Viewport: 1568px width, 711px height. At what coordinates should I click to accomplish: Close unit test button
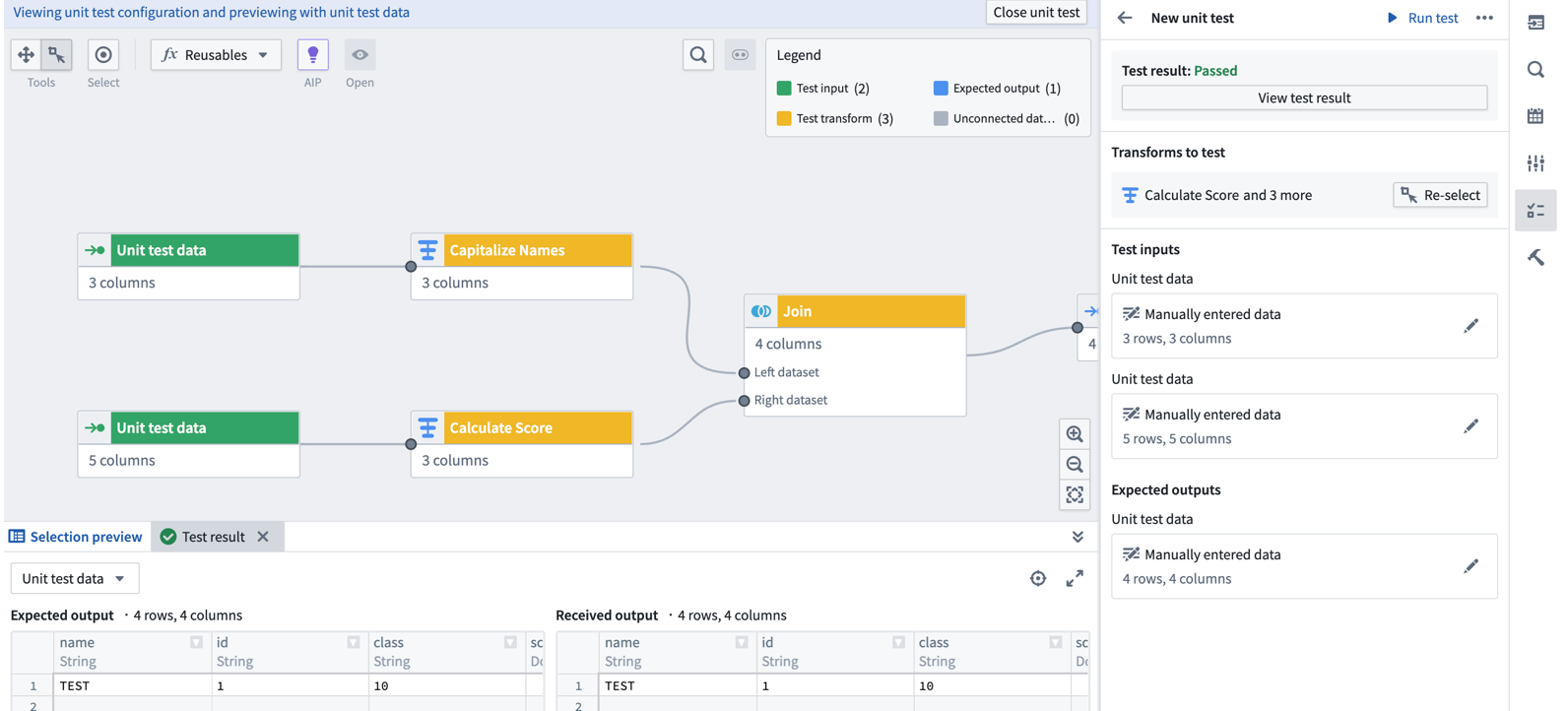click(1036, 13)
